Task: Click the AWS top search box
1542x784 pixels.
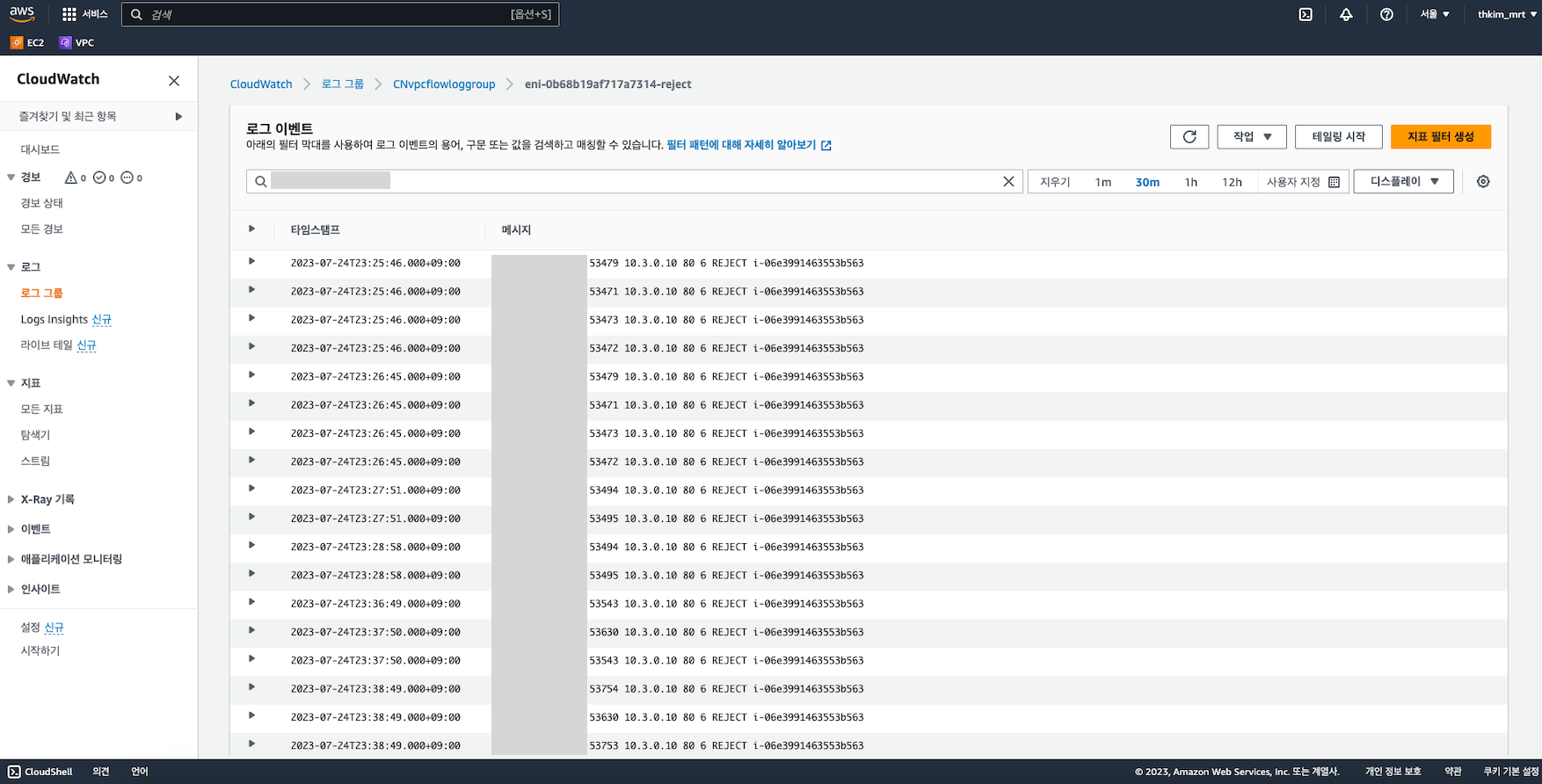Action: (340, 14)
